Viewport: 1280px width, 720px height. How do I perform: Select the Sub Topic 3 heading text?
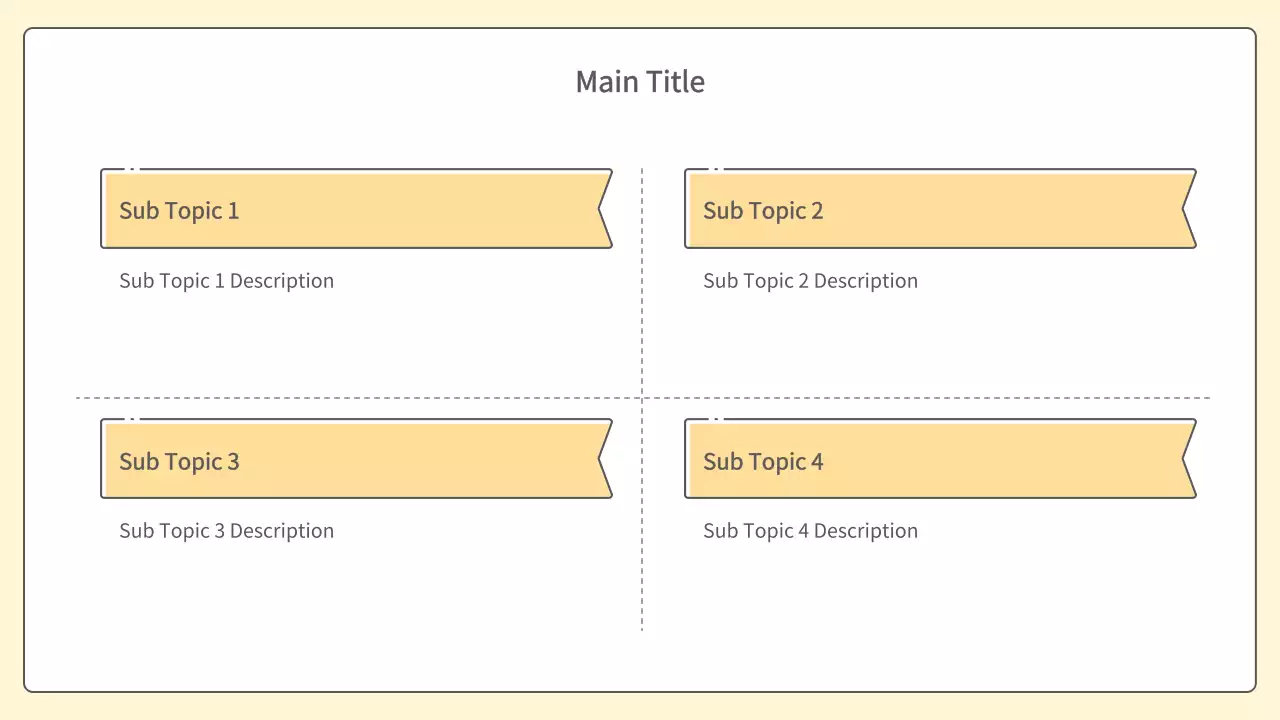(179, 462)
